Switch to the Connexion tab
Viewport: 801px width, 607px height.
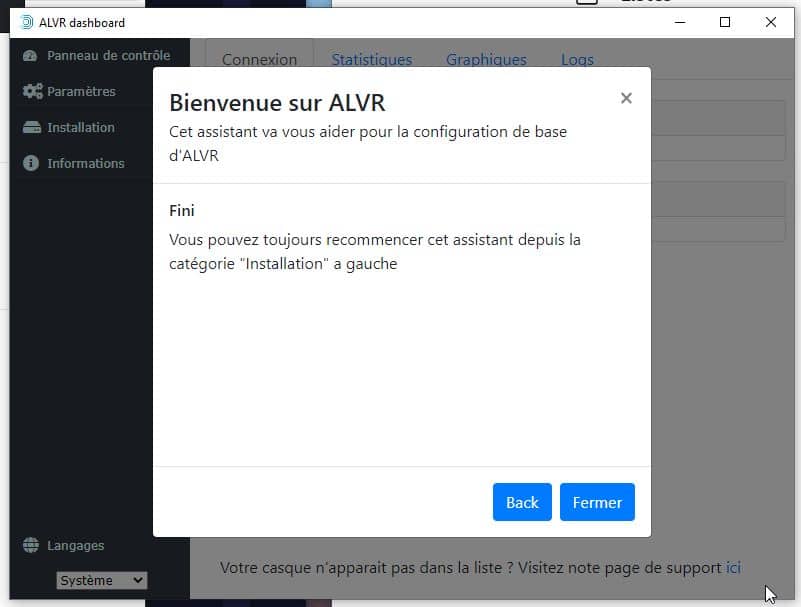coord(259,60)
